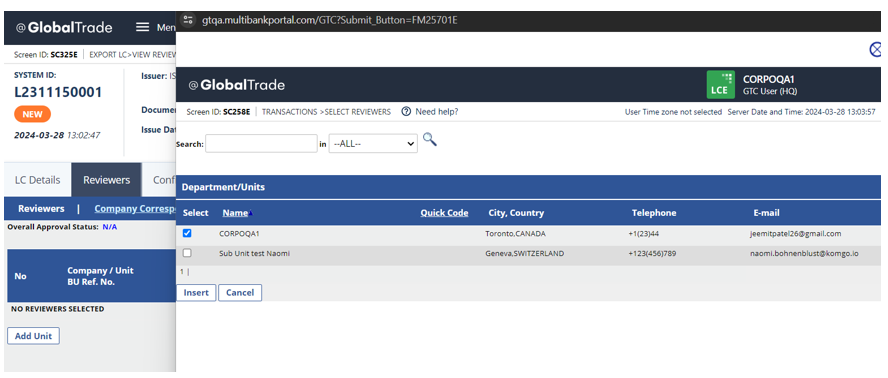Click the Server Date and Time text
This screenshot has width=888, height=378.
click(801, 112)
